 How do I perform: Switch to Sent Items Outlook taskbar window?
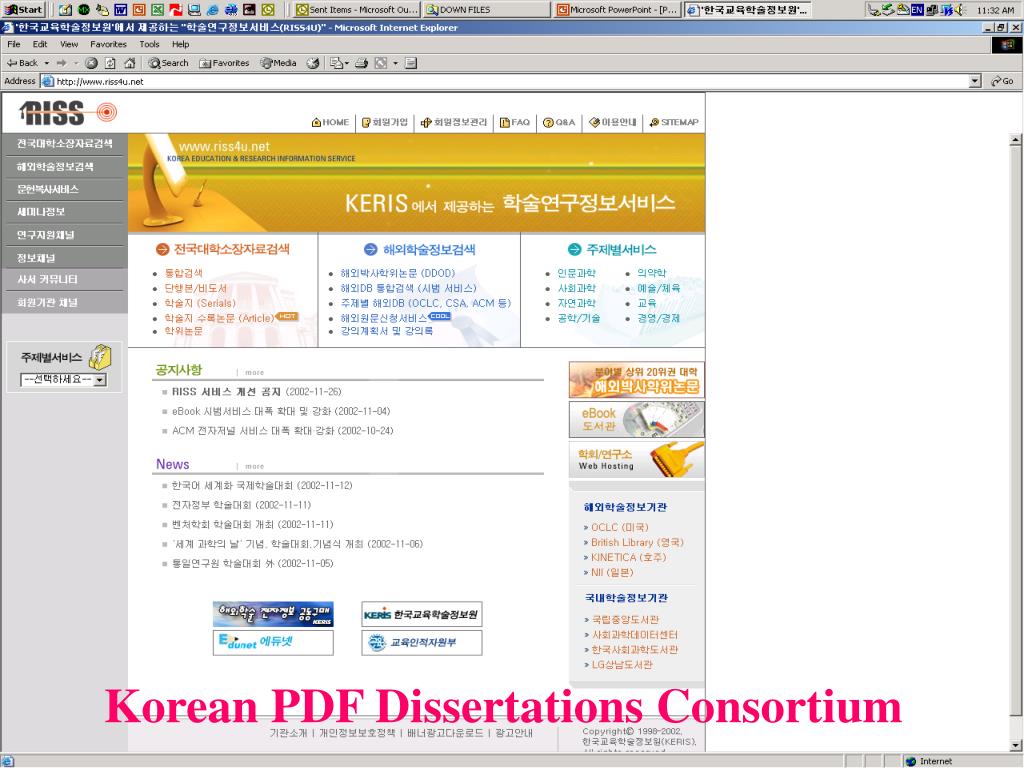356,10
